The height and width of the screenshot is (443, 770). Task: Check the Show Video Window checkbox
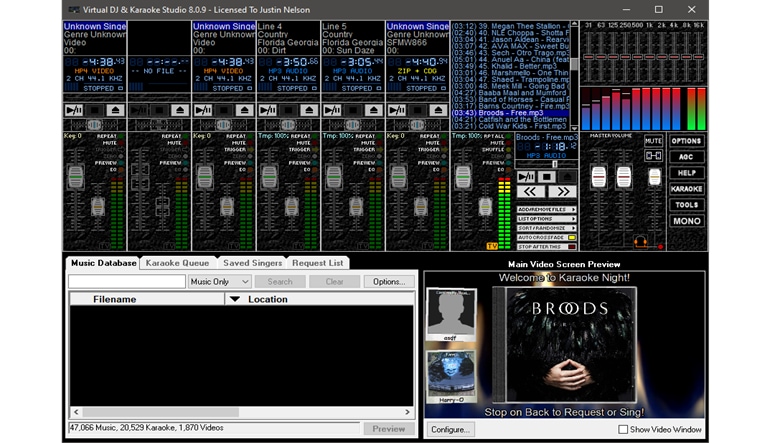point(624,429)
